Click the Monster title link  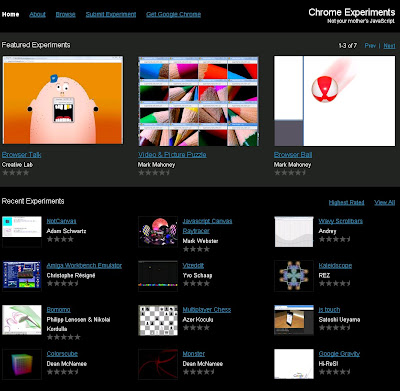coord(194,354)
